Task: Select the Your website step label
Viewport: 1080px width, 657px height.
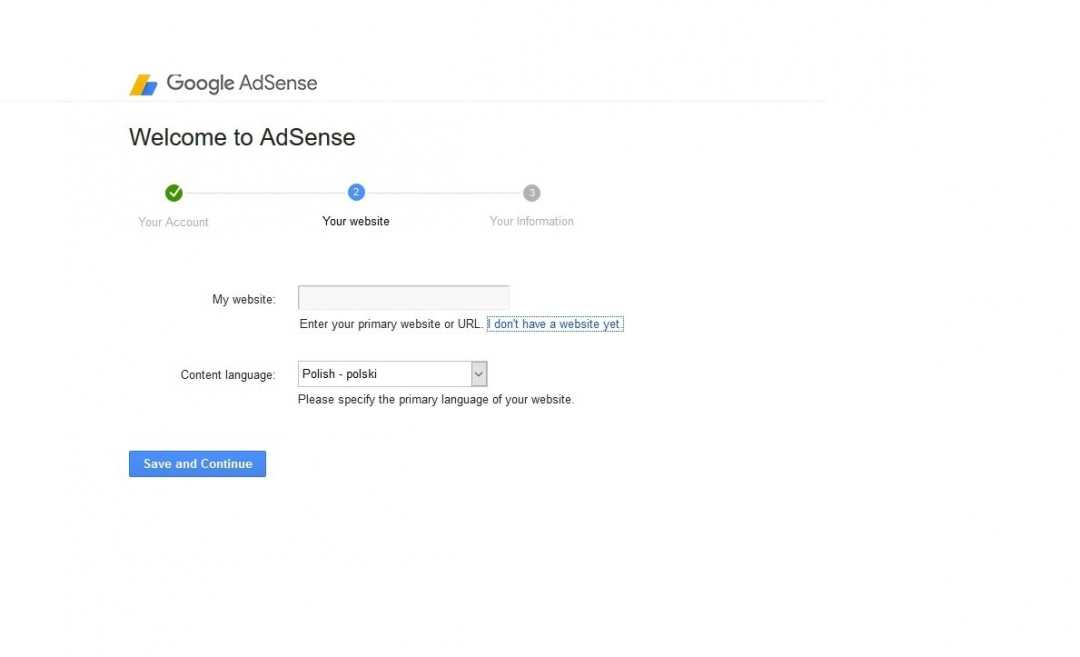Action: coord(356,221)
